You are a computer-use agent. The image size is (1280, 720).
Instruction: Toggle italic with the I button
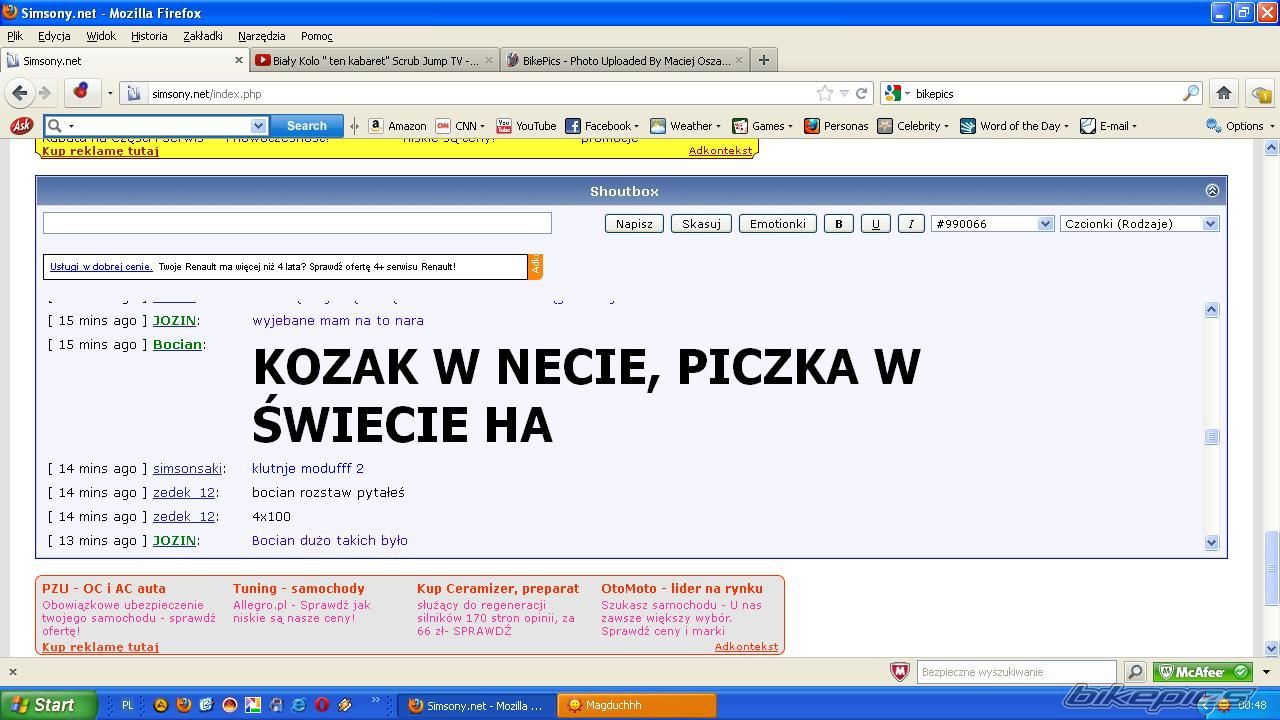point(910,224)
